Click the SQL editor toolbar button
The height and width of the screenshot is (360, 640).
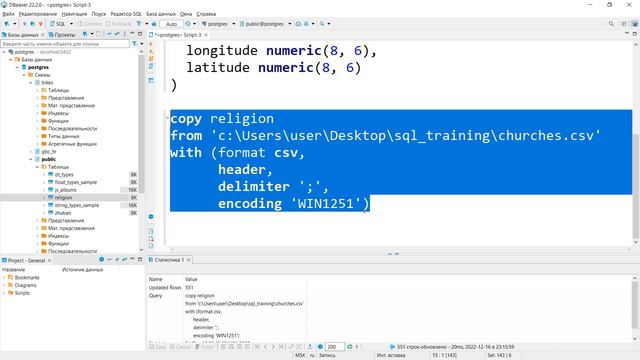[58, 24]
